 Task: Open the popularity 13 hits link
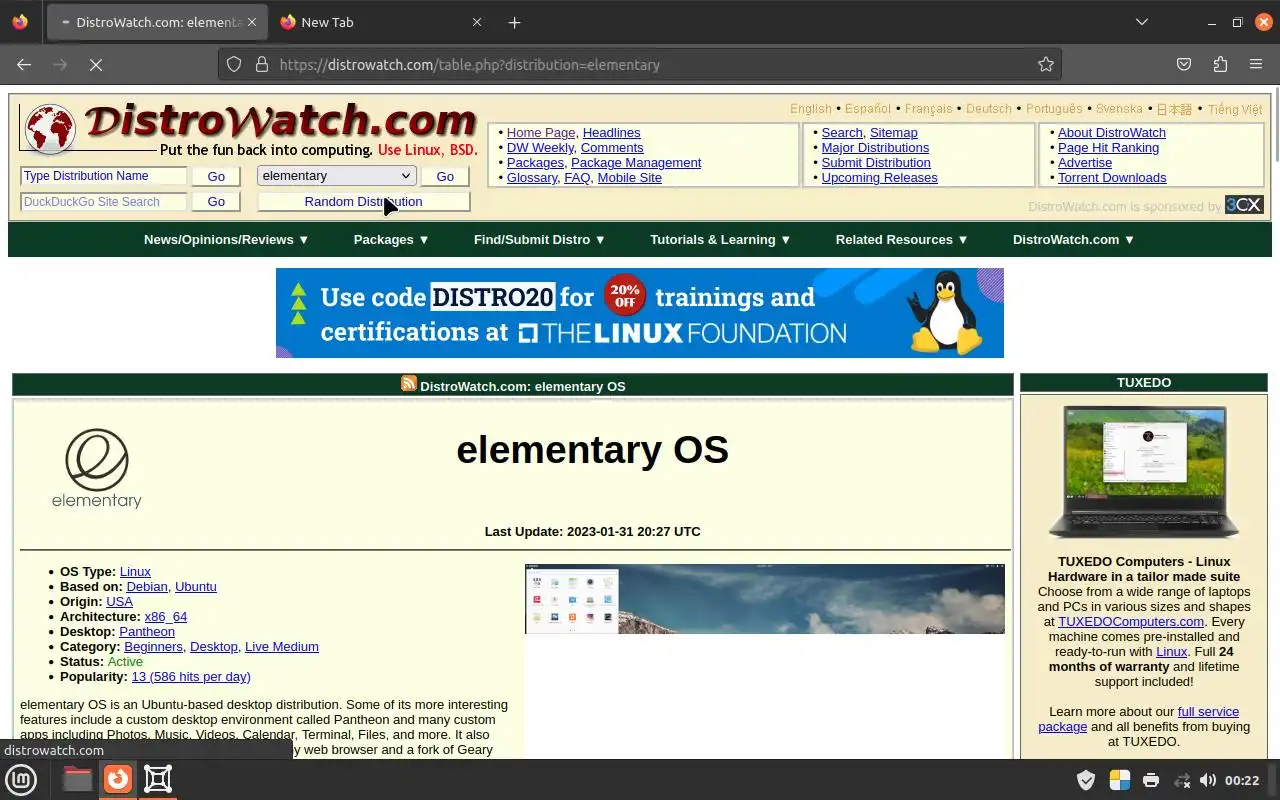click(191, 676)
